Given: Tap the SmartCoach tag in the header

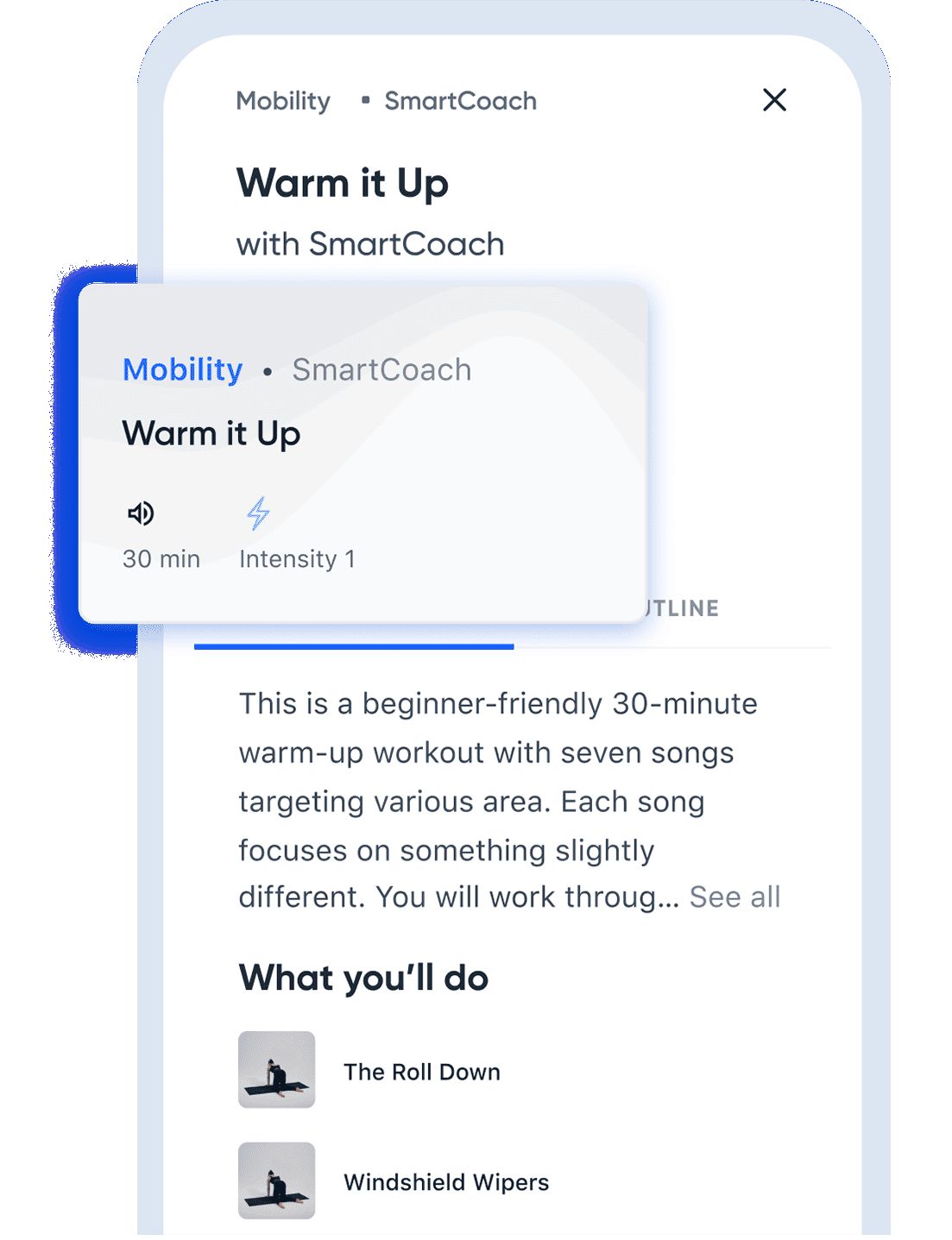Looking at the screenshot, I should point(460,101).
